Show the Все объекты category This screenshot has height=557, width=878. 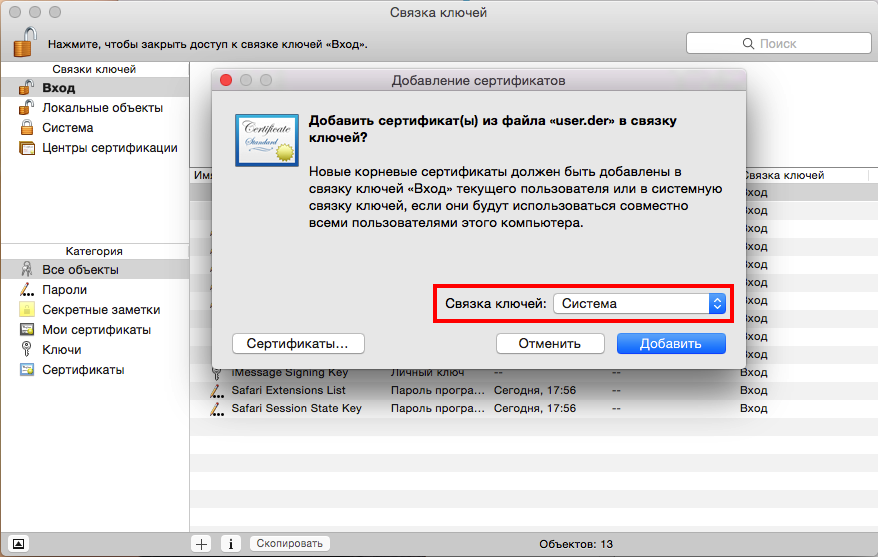(95, 269)
